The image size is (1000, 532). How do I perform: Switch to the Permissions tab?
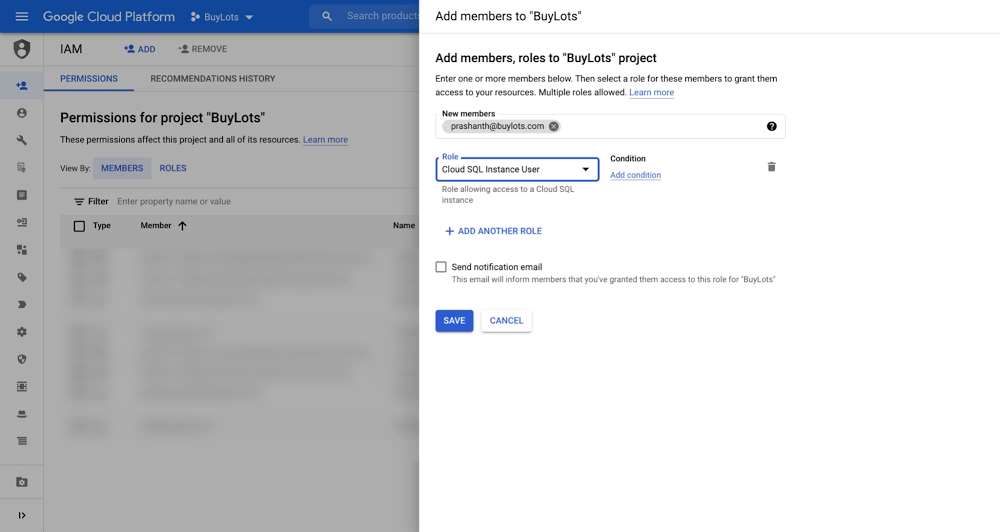coord(89,78)
